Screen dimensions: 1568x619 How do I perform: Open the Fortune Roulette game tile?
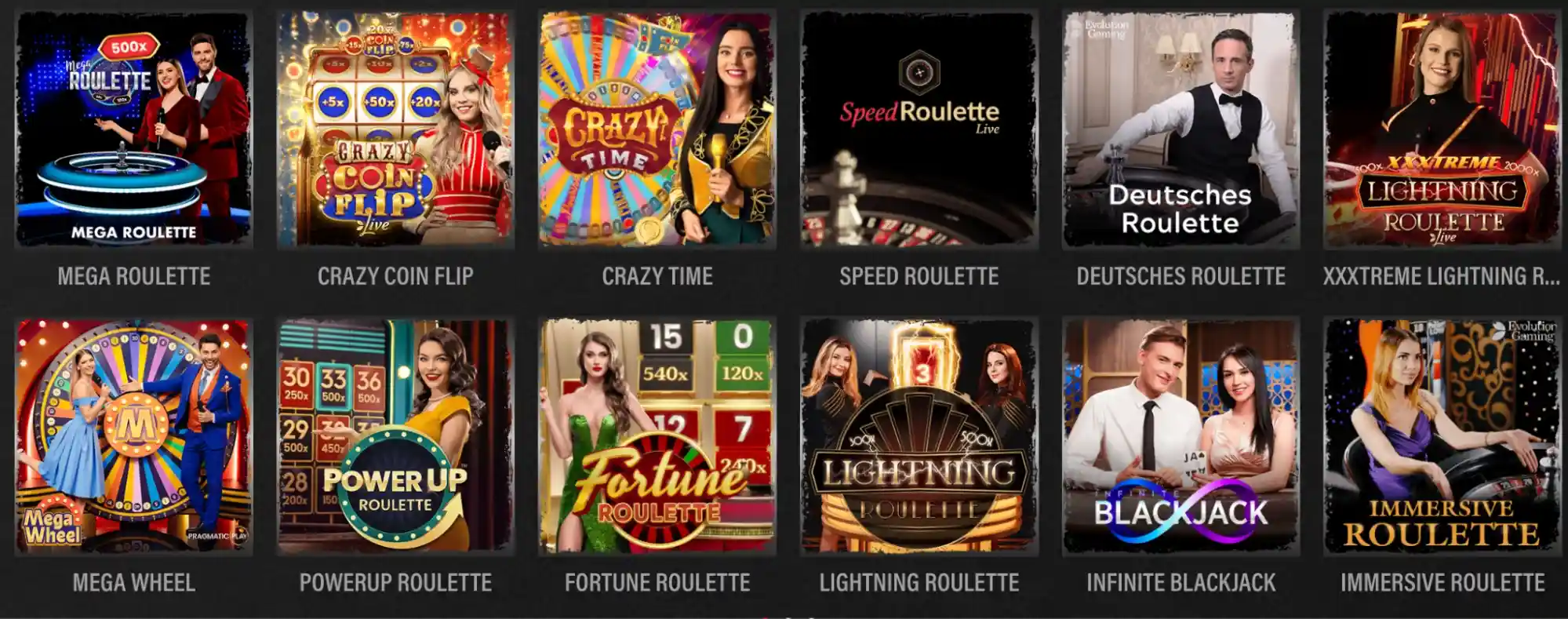pos(657,436)
